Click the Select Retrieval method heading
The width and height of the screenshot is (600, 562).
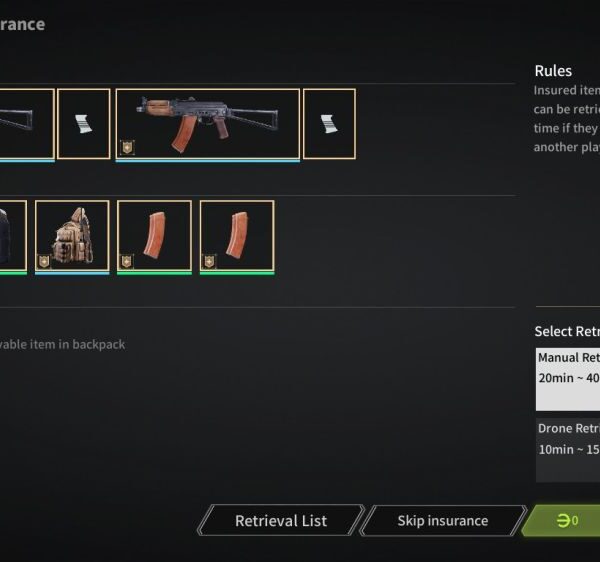click(567, 331)
